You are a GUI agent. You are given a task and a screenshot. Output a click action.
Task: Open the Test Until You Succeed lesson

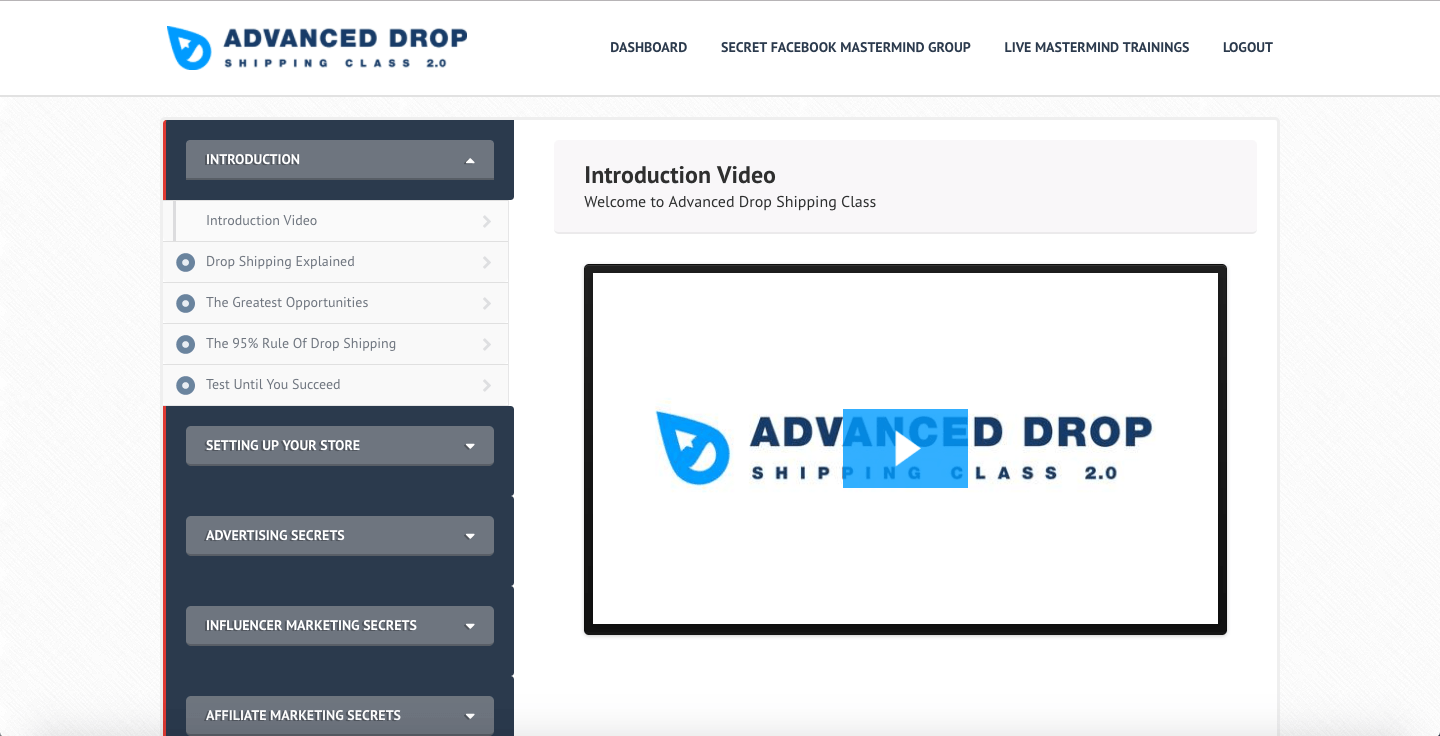(335, 385)
